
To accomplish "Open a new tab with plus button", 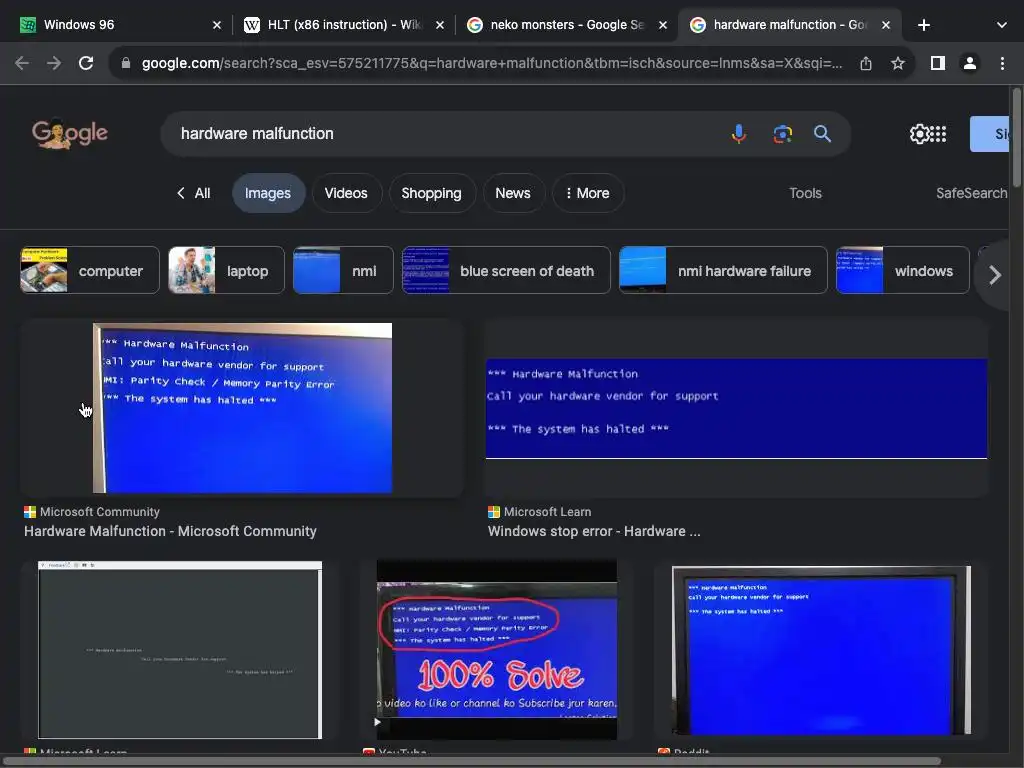I will tap(923, 25).
